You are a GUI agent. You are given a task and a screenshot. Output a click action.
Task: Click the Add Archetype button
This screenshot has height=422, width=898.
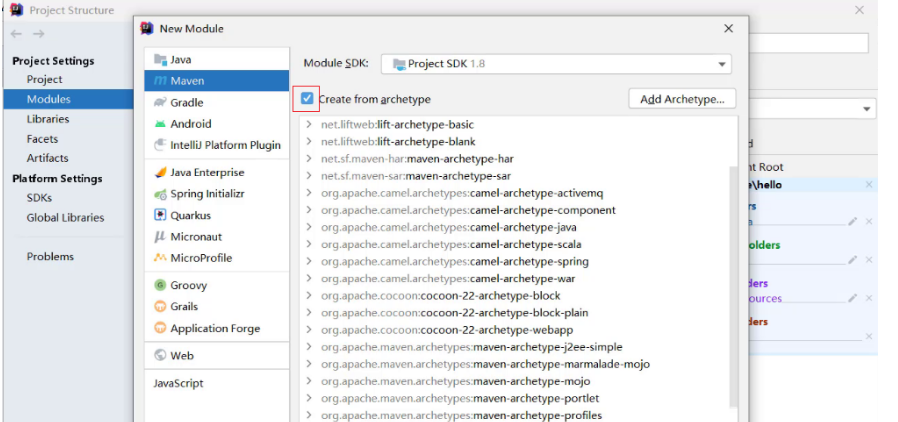[x=682, y=99]
